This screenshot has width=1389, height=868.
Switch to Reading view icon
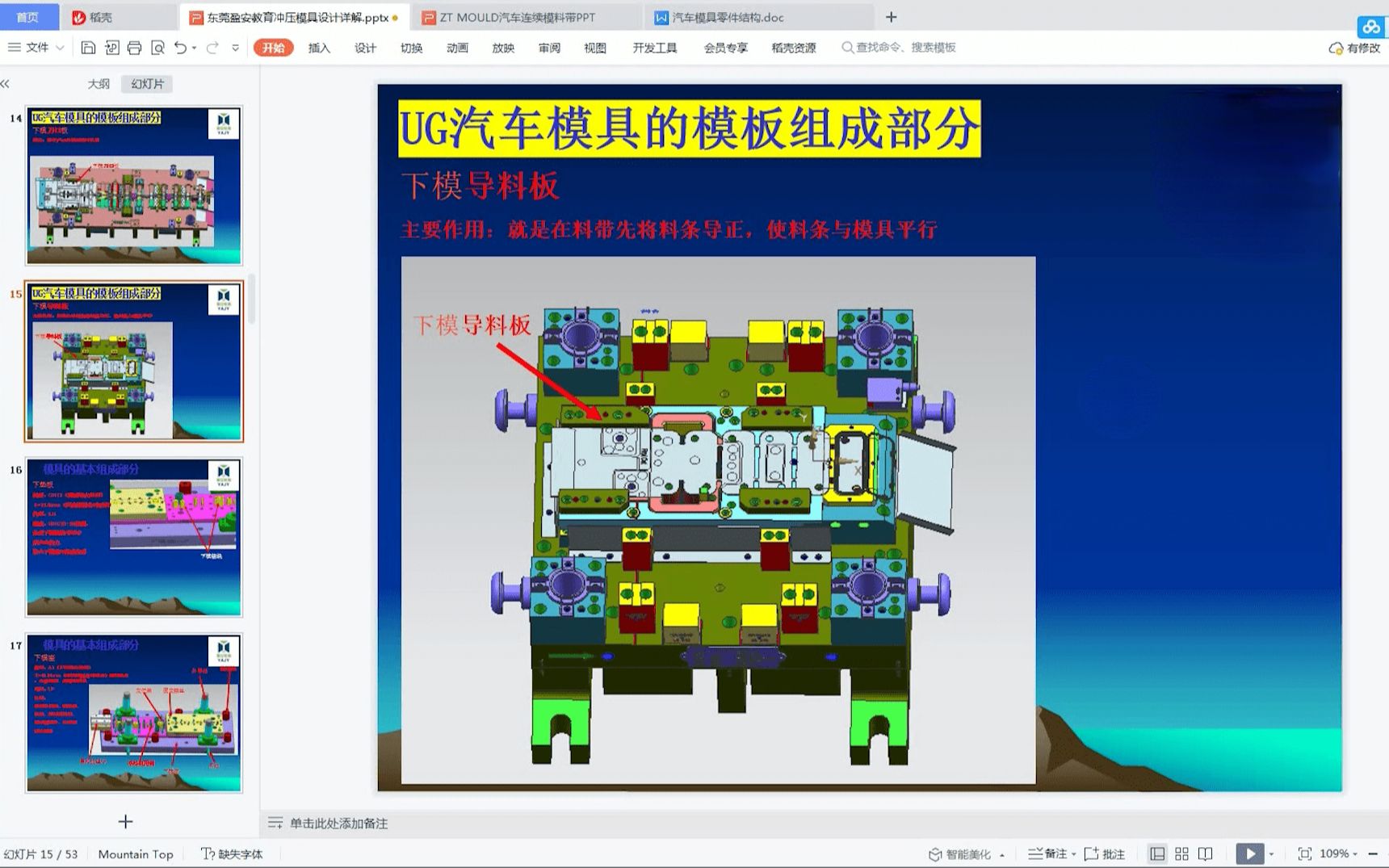pyautogui.click(x=1206, y=854)
